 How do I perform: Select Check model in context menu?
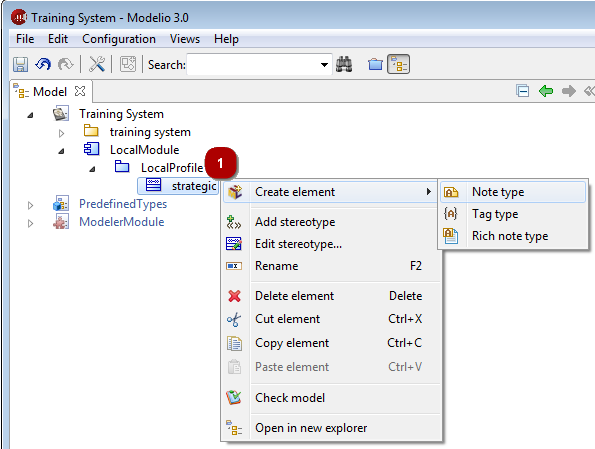click(x=332, y=398)
